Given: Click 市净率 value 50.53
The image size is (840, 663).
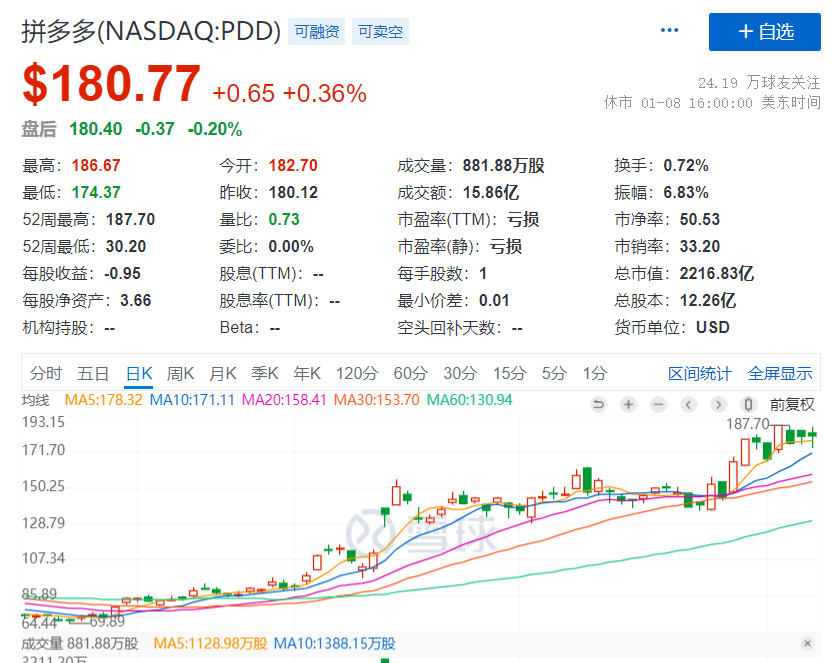Looking at the screenshot, I should [700, 220].
